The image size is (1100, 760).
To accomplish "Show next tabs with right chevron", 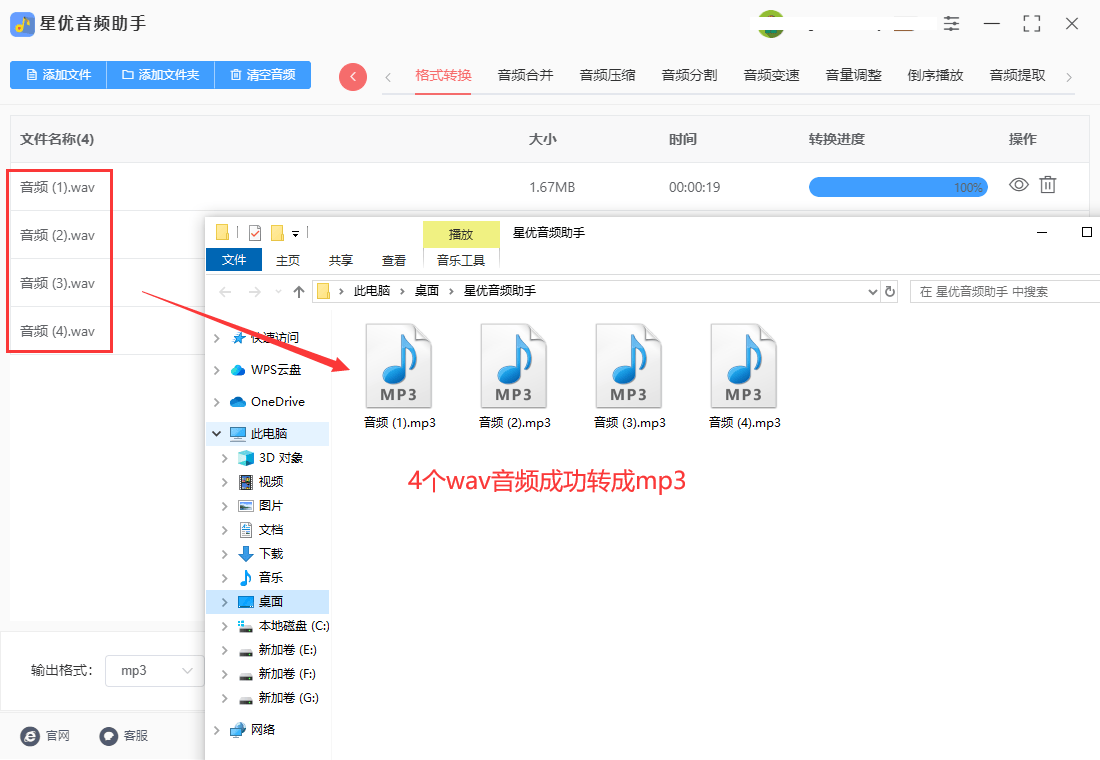I will point(1069,77).
